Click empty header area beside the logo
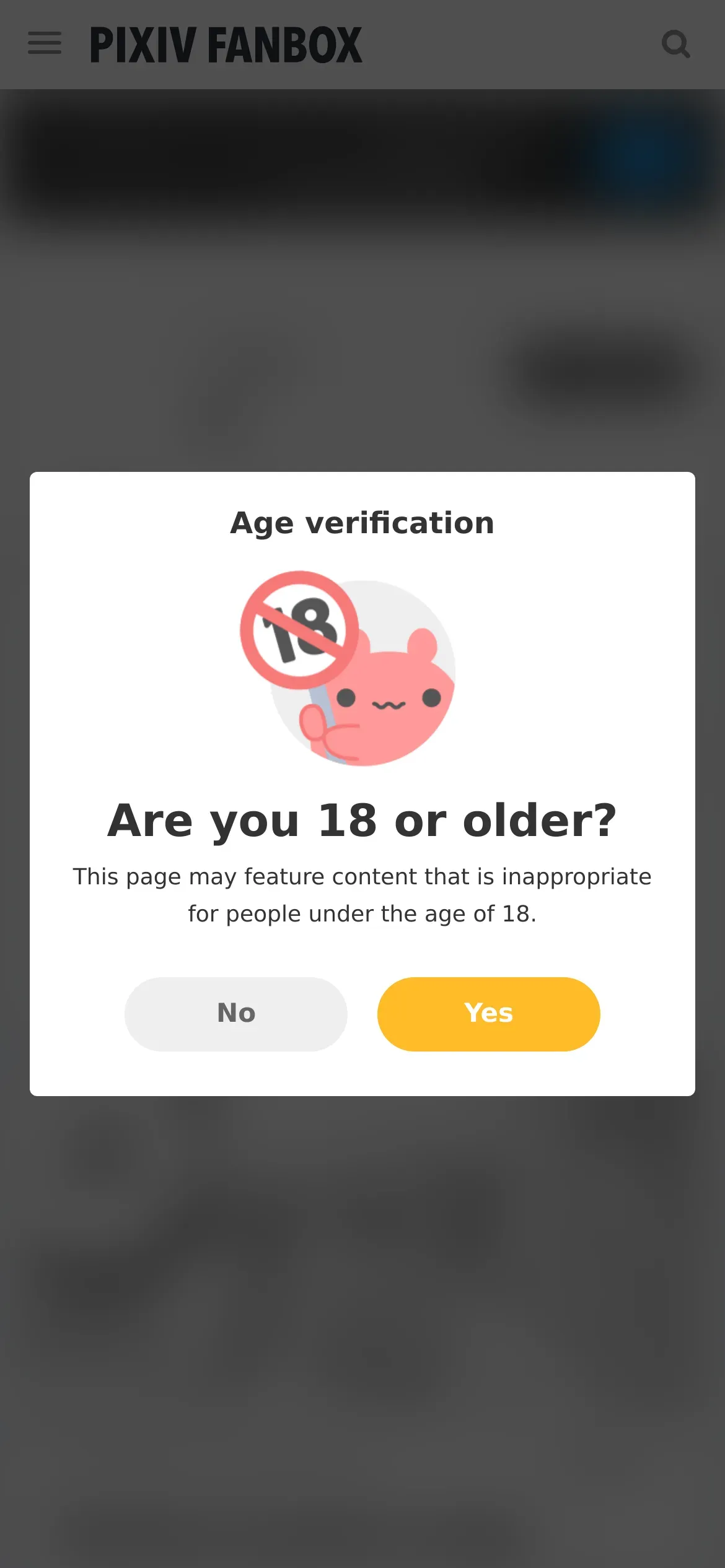 tap(511, 45)
